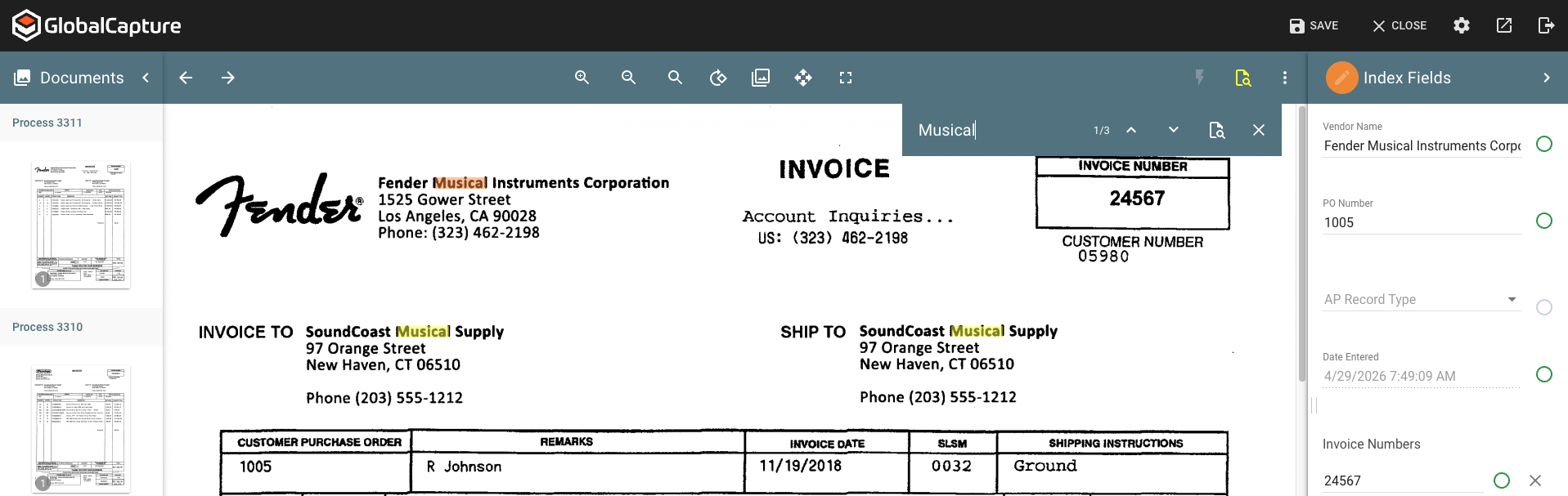
Task: Toggle the Date Entered circle indicator
Action: pyautogui.click(x=1544, y=374)
